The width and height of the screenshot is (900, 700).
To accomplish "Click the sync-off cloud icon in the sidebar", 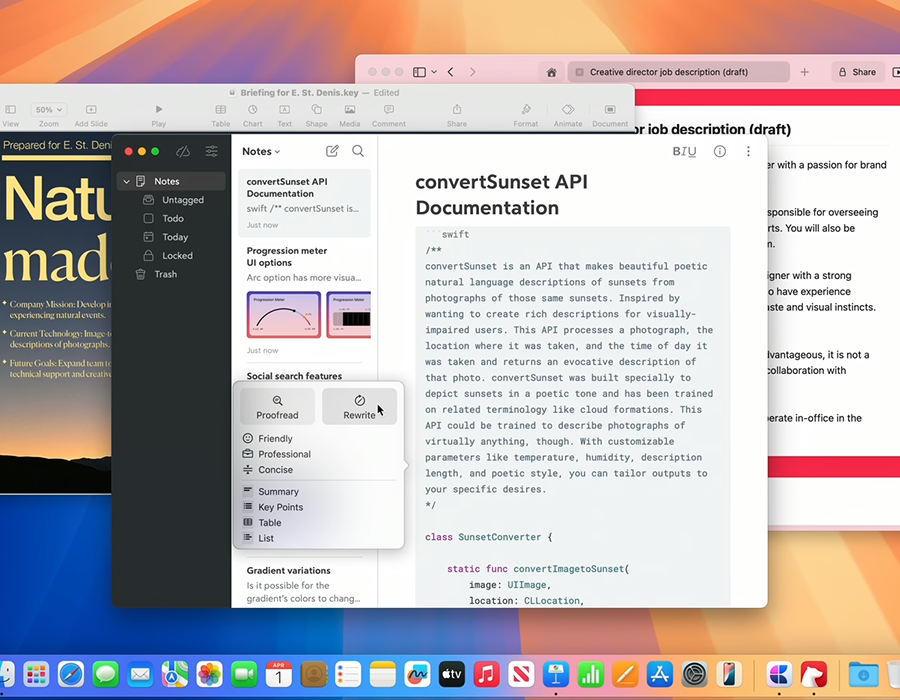I will click(183, 151).
